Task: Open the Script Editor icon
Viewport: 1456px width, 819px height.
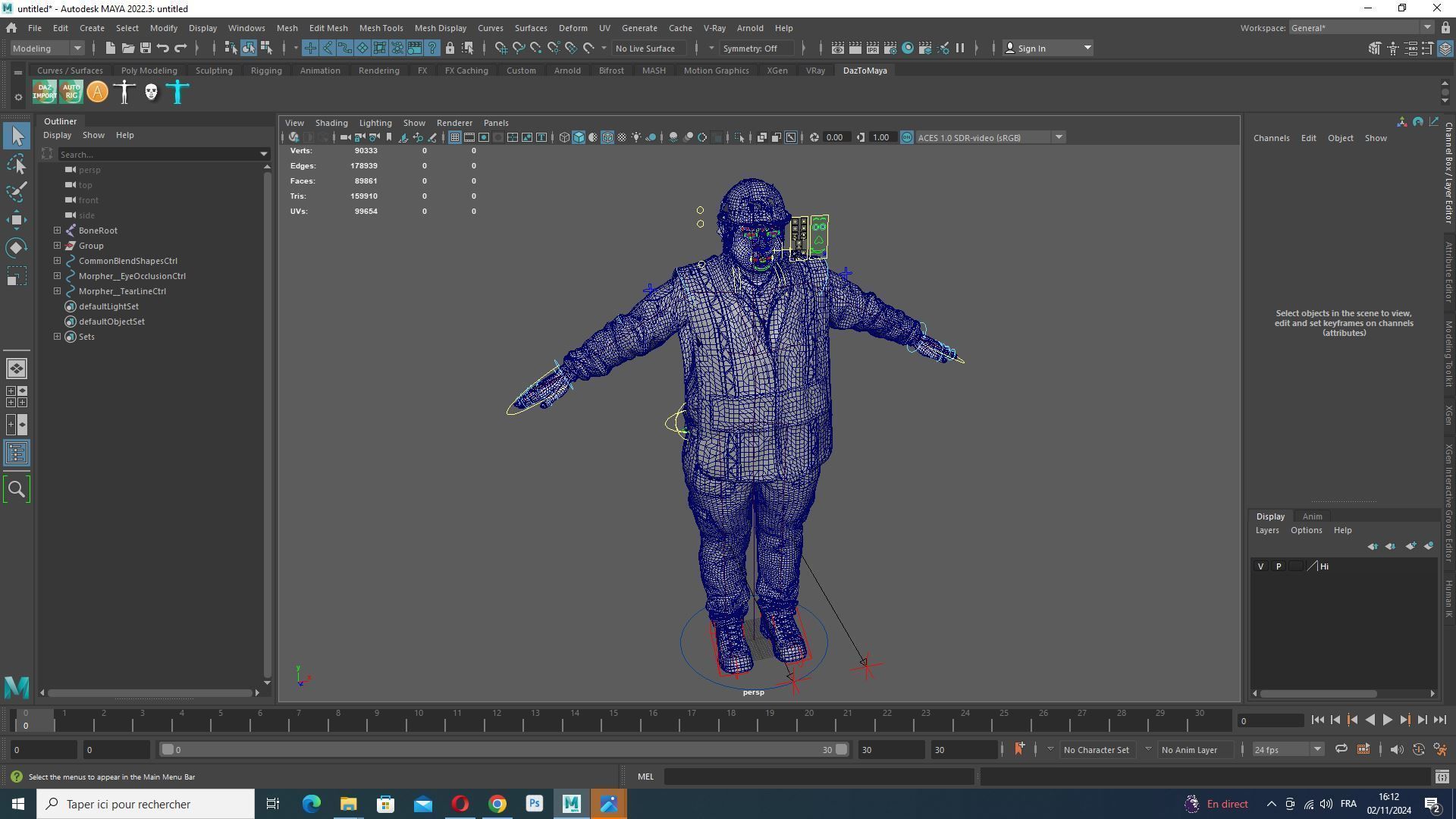Action: click(1442, 777)
